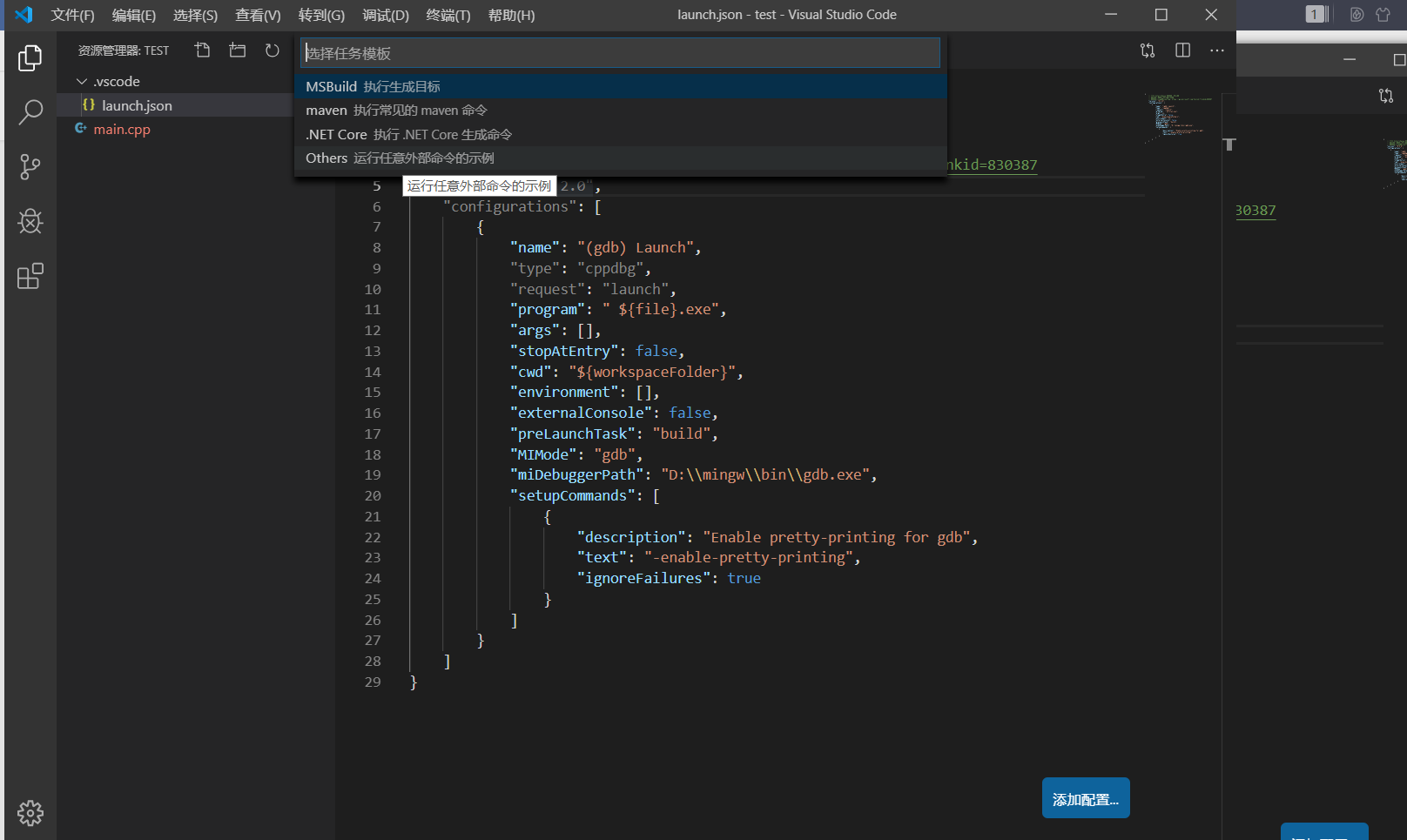Click the swirl icon in top-right bar
Viewport: 1407px width, 840px height.
tap(1357, 14)
